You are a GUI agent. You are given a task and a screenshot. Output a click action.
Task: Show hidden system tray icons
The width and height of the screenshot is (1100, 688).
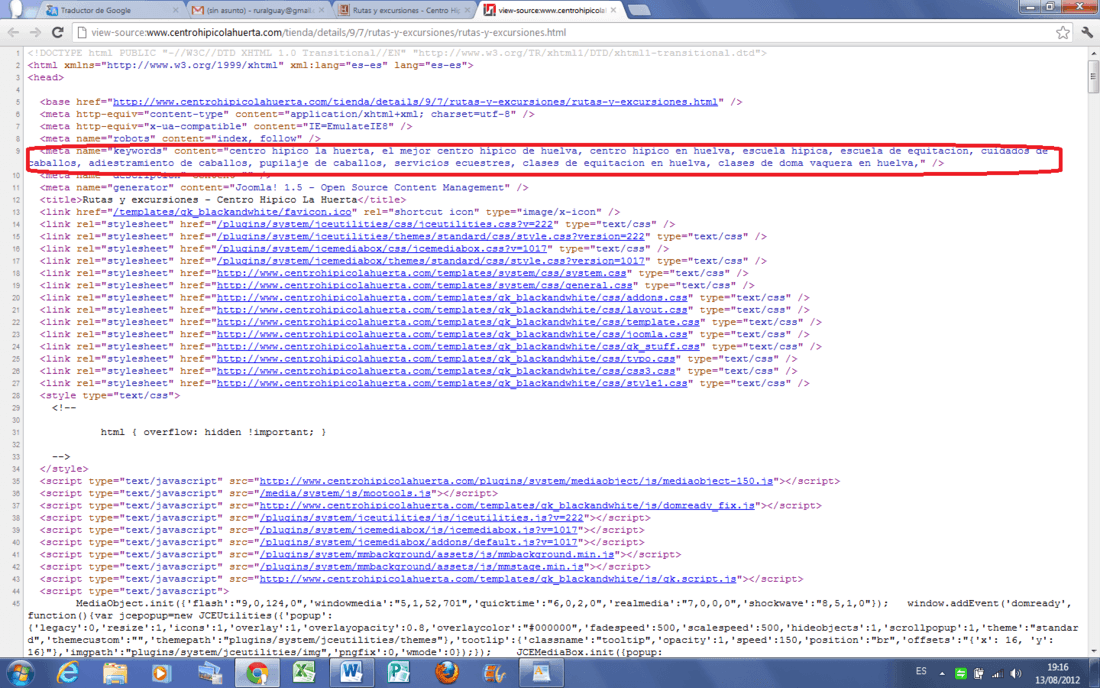point(942,673)
